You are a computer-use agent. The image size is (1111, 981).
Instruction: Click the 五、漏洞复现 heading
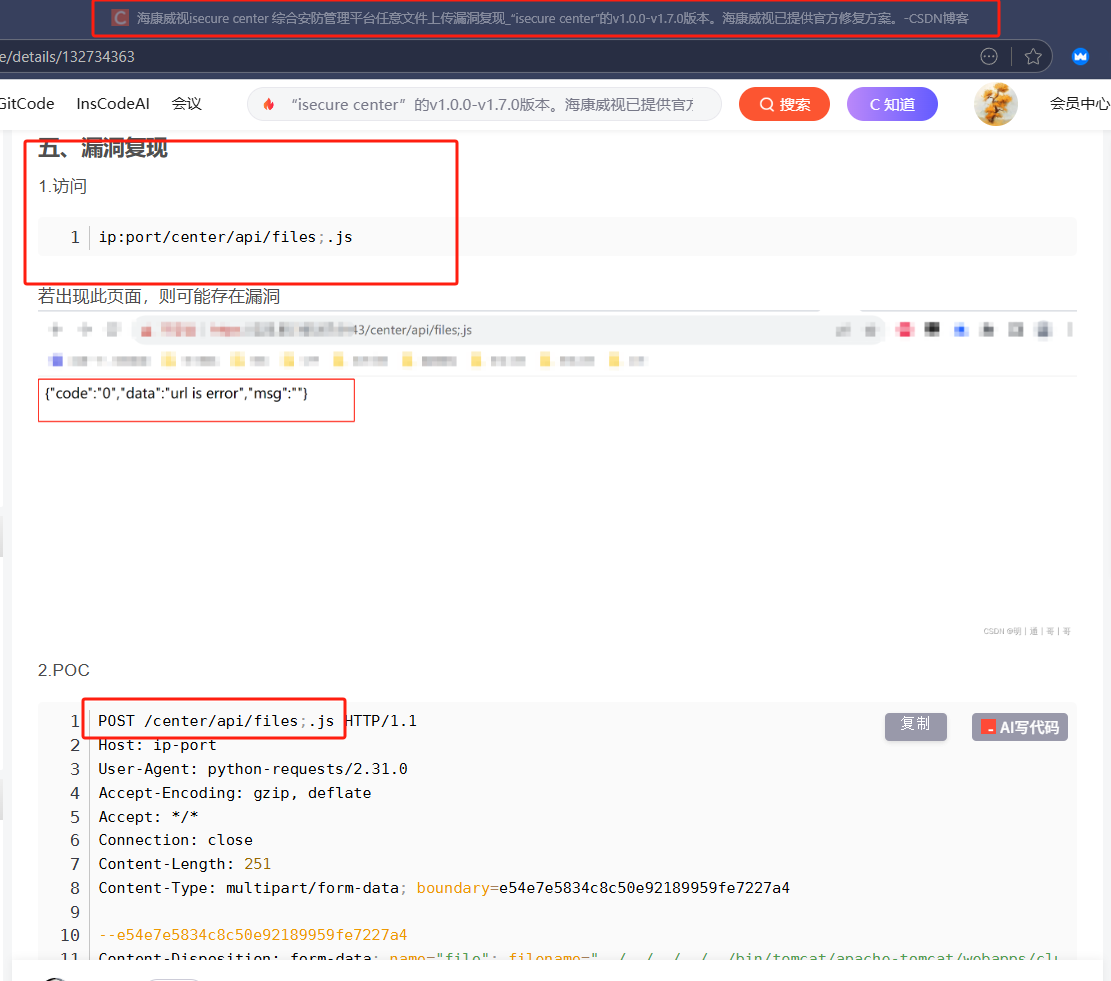click(103, 148)
